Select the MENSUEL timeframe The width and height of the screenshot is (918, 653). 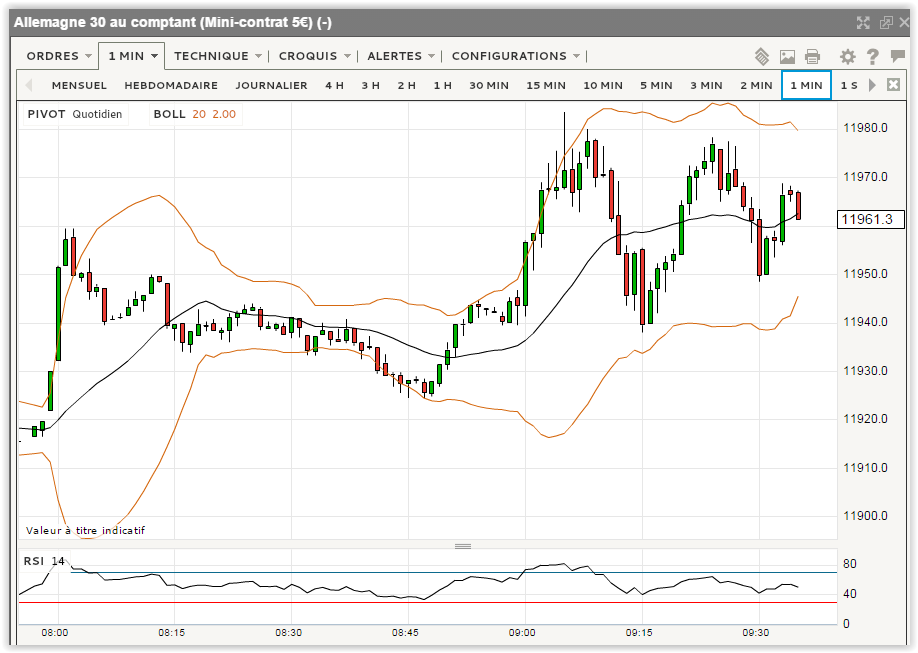[x=79, y=86]
